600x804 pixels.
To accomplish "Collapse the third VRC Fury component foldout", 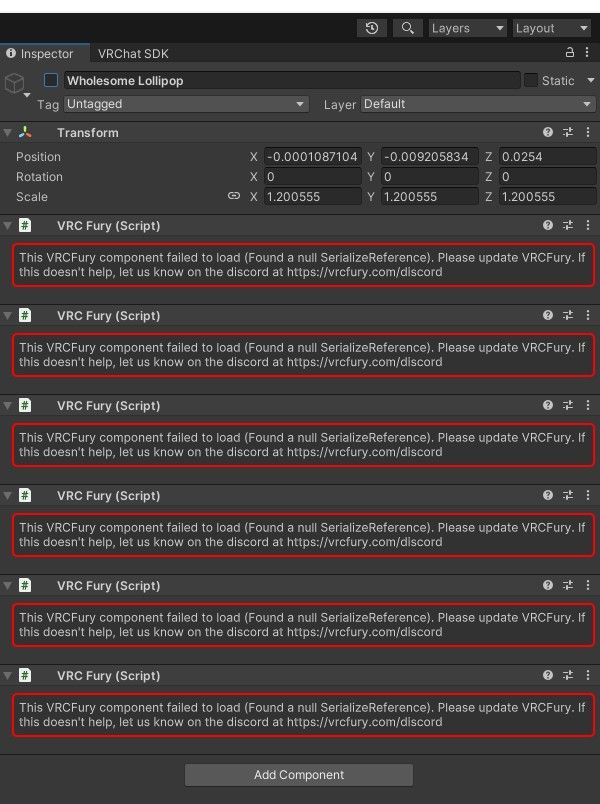I will point(8,406).
